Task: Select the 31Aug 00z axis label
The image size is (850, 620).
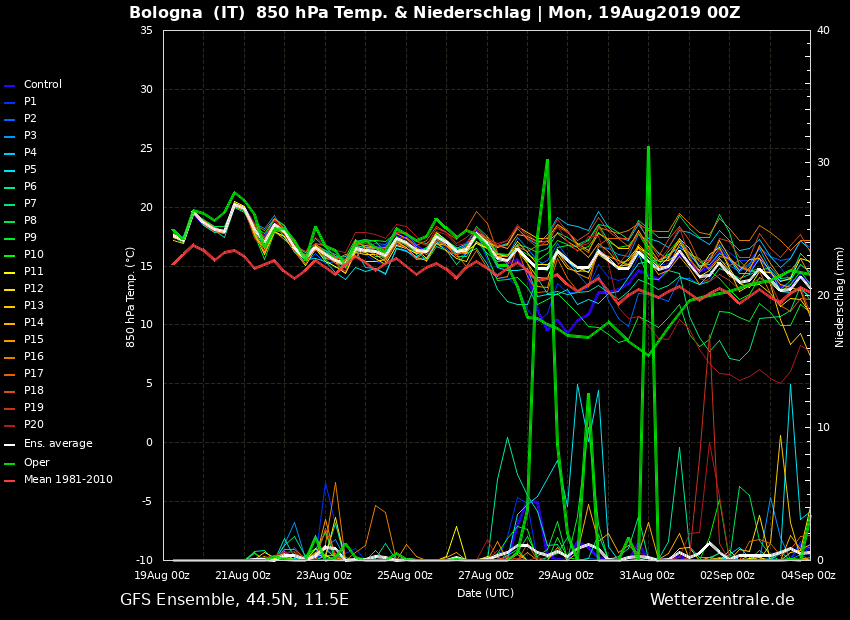Action: (x=647, y=576)
